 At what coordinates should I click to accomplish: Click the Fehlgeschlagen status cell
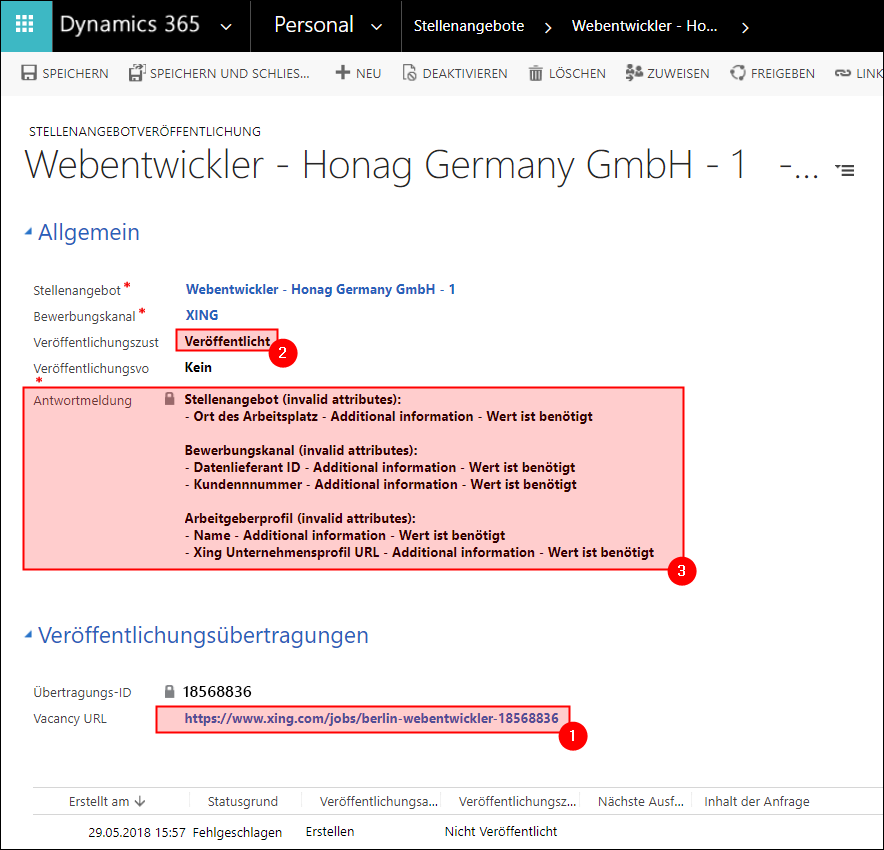[x=237, y=832]
